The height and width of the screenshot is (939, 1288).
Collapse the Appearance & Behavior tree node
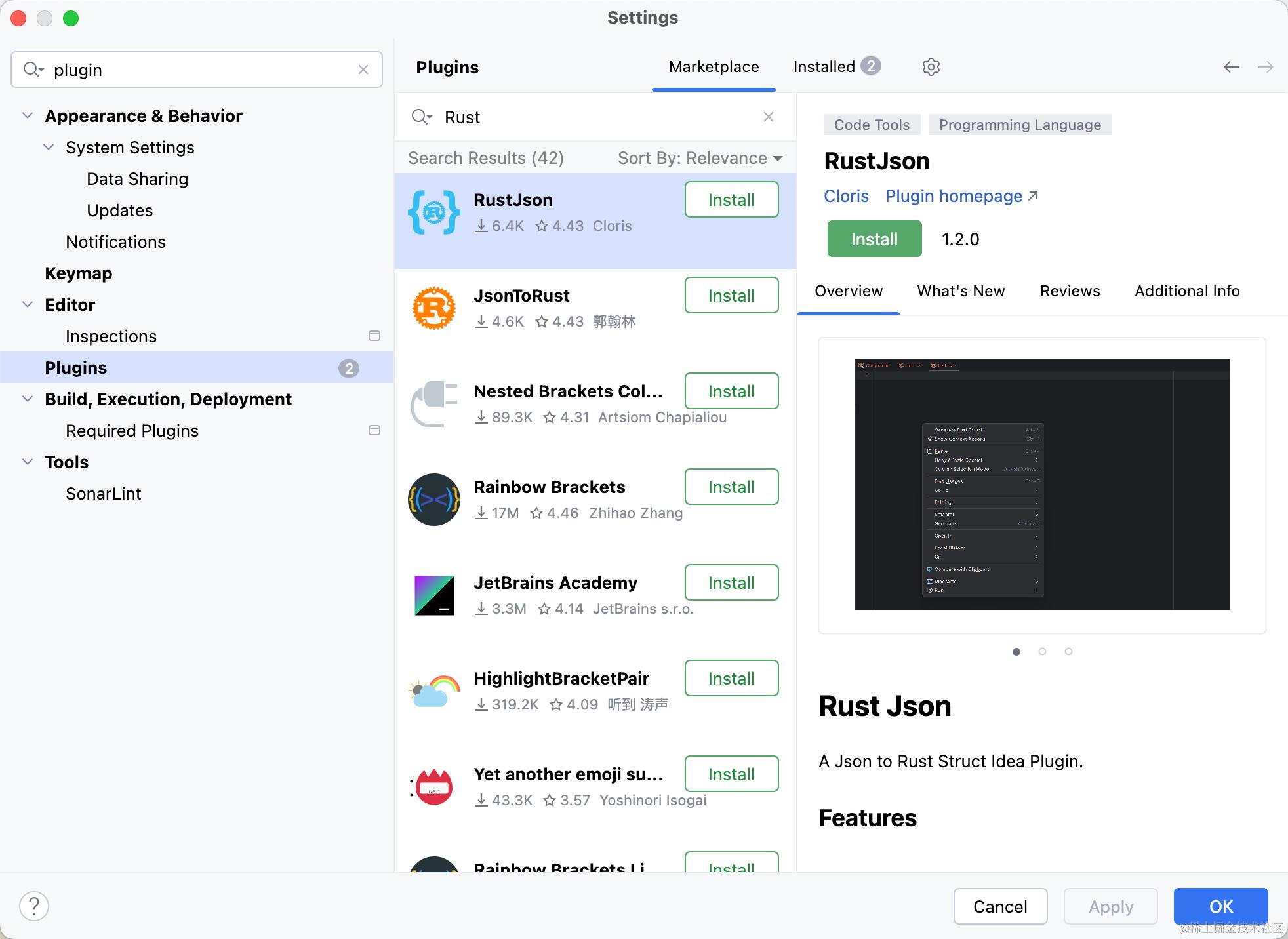click(28, 116)
